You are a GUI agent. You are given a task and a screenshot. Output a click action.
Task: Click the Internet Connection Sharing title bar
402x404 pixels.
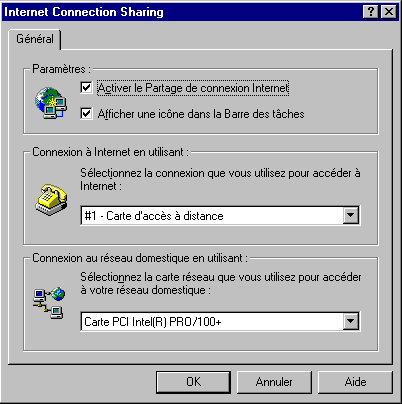182,12
